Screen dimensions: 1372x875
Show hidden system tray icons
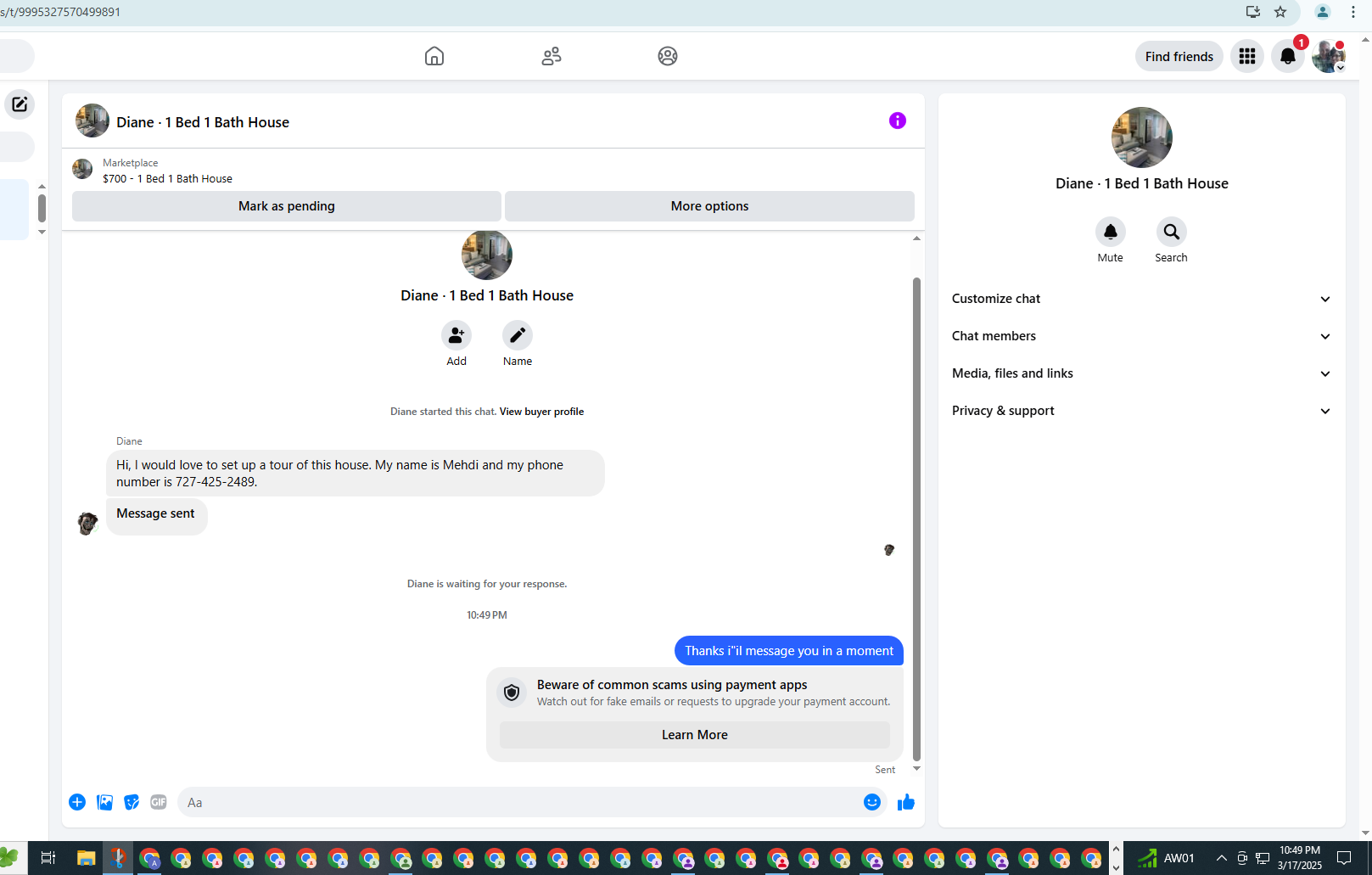[x=1222, y=858]
